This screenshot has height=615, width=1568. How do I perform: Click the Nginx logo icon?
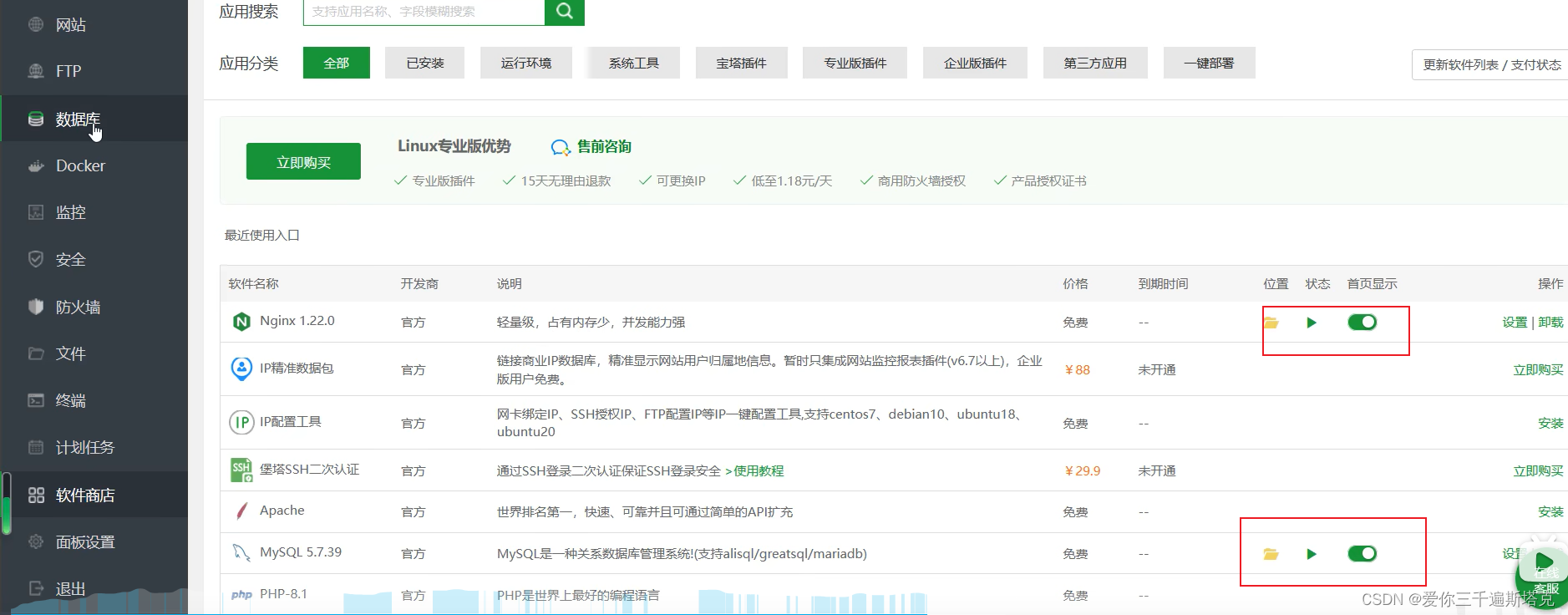[241, 322]
